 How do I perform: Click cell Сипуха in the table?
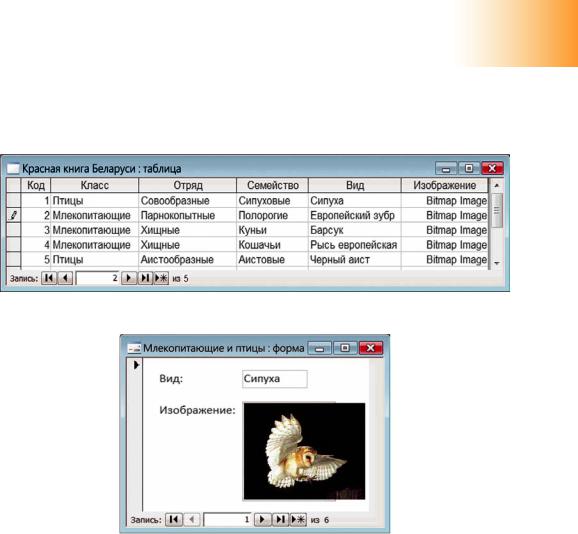[x=355, y=200]
